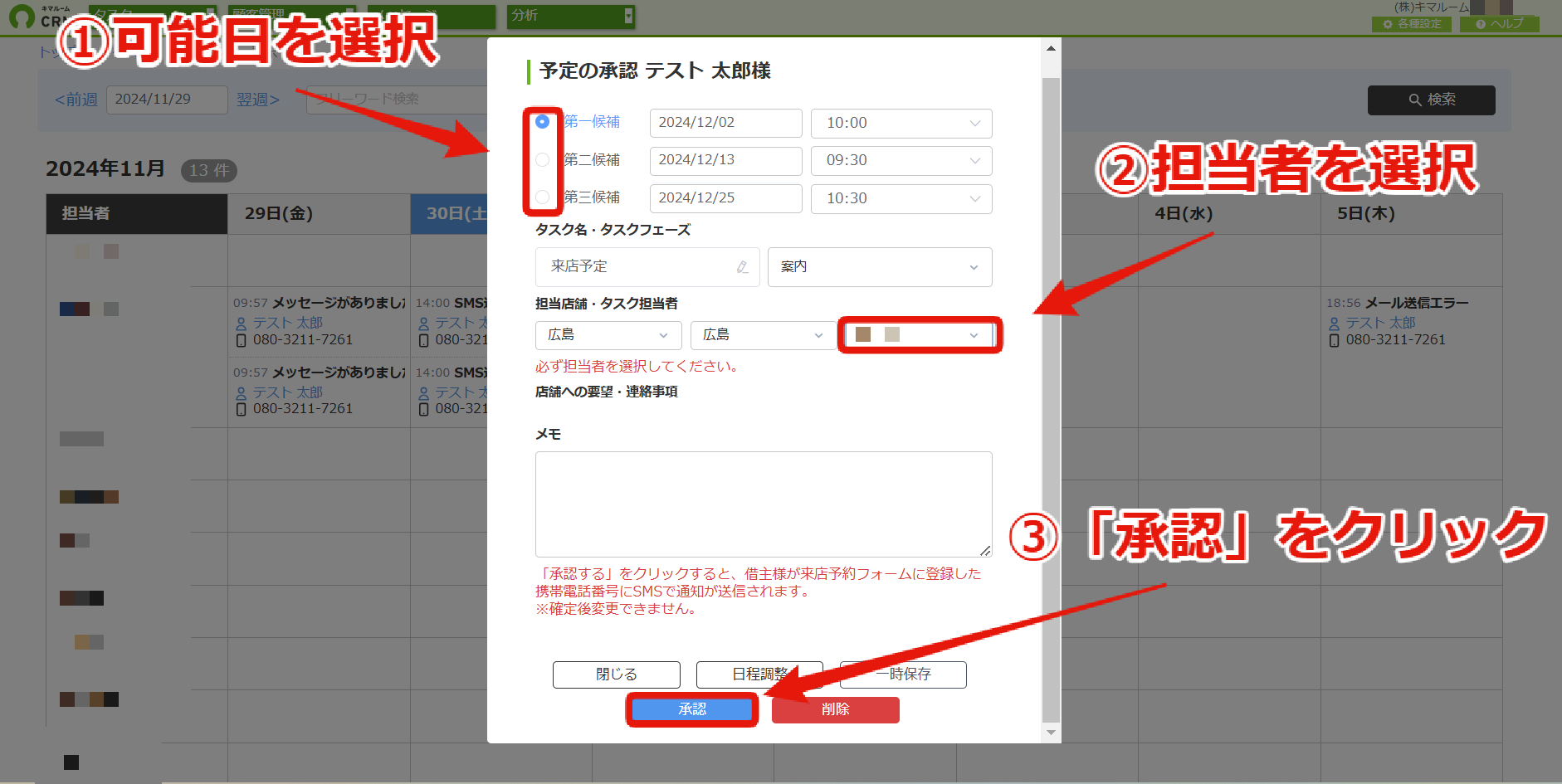This screenshot has height=784, width=1562.
Task: Click the gear icon next to 各種設定
Action: click(1387, 24)
